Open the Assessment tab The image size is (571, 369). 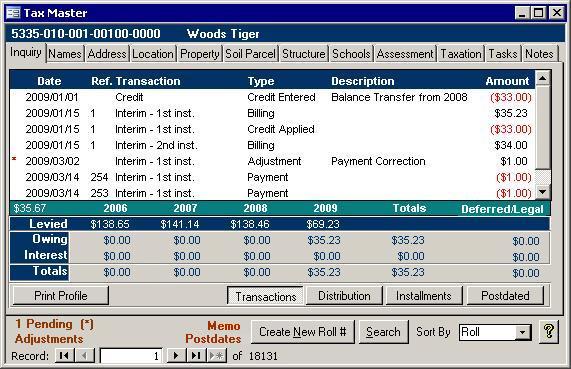click(x=405, y=54)
